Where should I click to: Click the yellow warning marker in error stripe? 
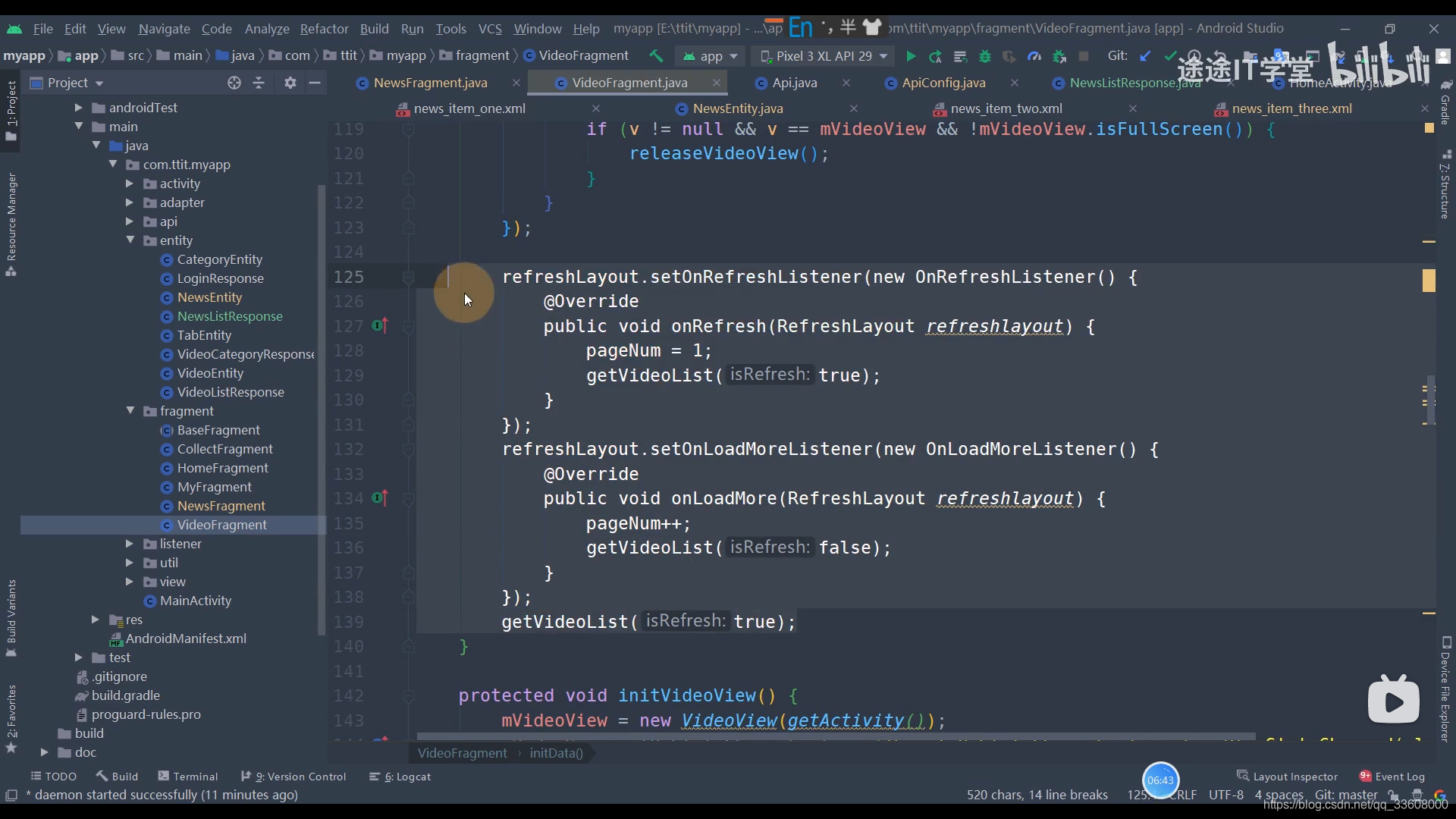point(1429,281)
